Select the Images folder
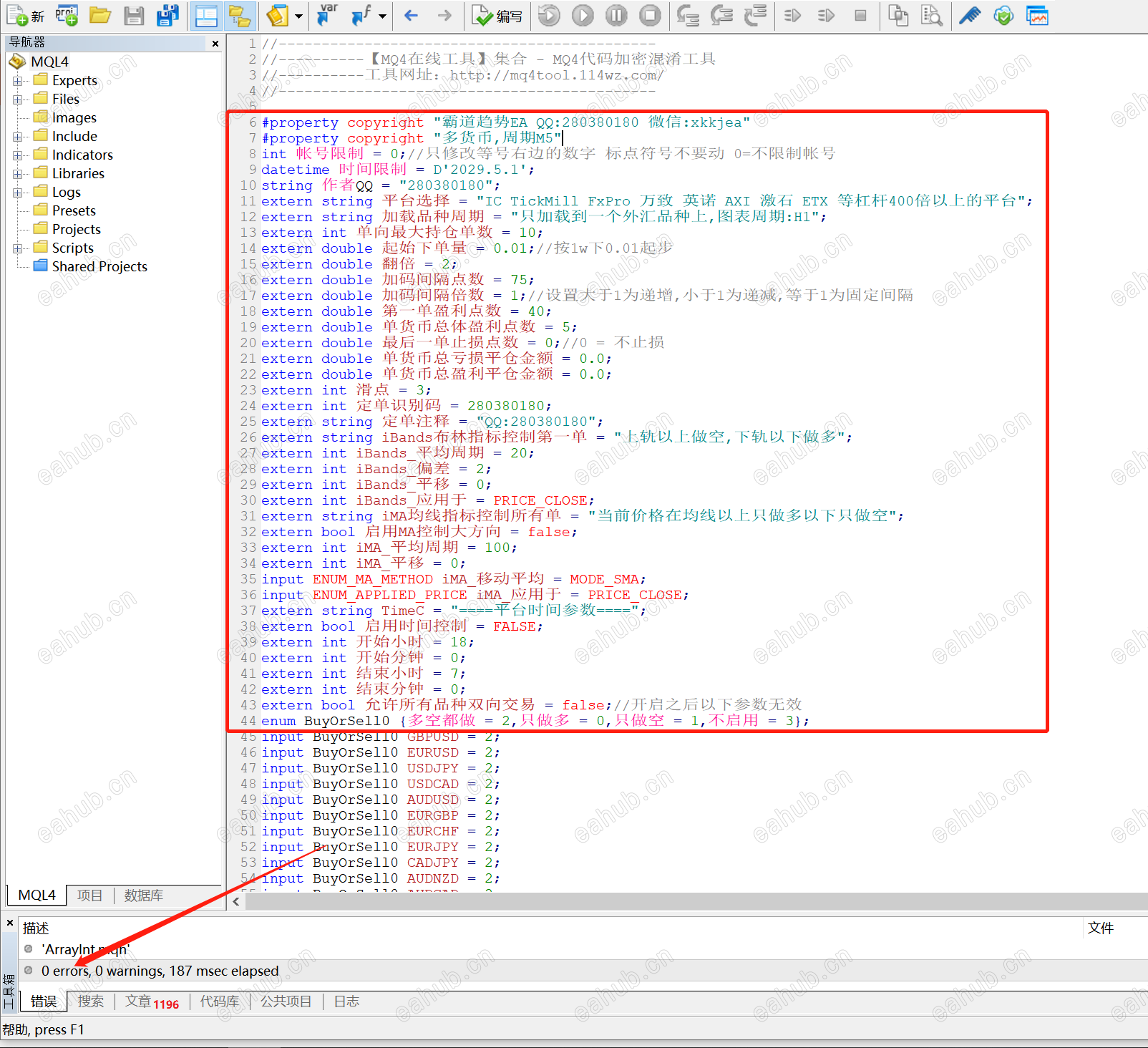1148x1048 pixels. (74, 117)
